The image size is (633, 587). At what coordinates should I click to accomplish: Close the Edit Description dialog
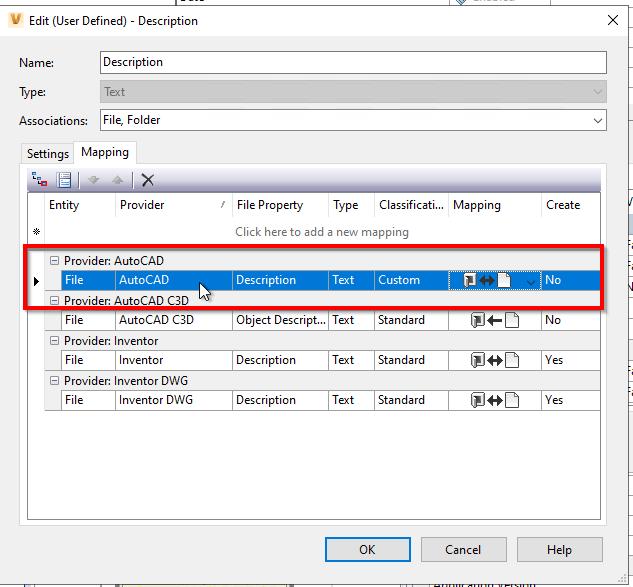click(x=612, y=20)
